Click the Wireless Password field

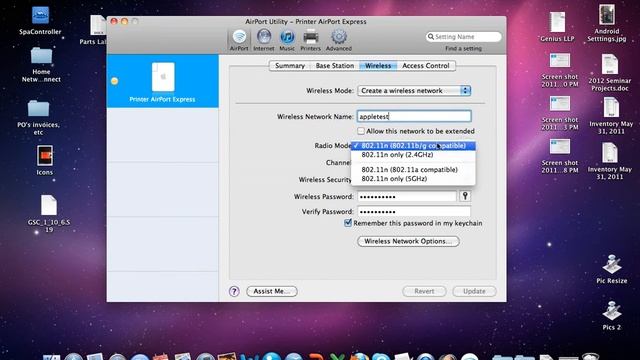[407, 196]
